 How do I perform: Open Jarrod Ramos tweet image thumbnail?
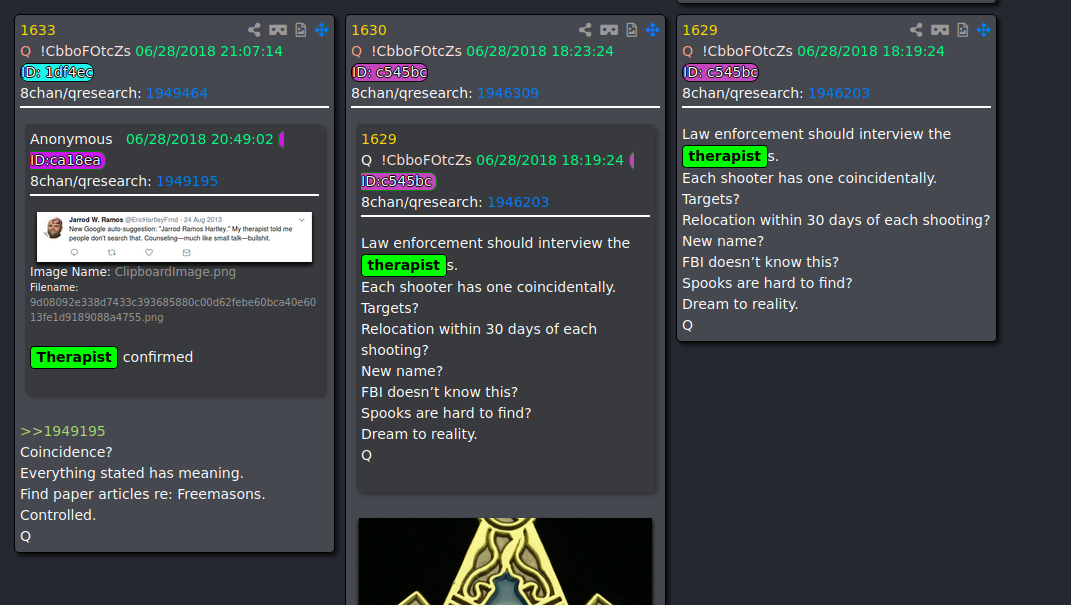coord(174,237)
